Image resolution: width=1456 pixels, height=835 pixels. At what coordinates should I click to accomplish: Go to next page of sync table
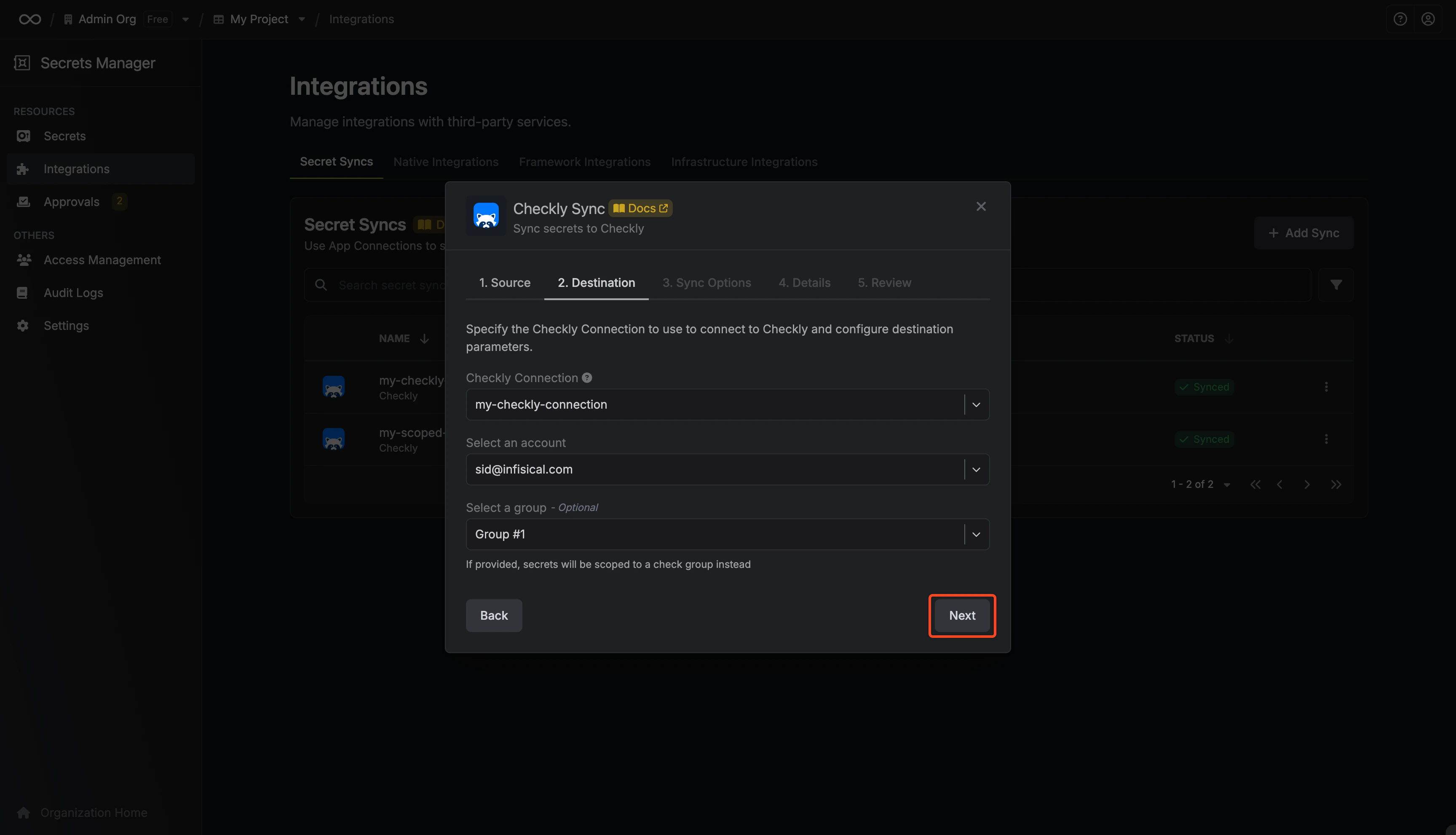[1307, 484]
